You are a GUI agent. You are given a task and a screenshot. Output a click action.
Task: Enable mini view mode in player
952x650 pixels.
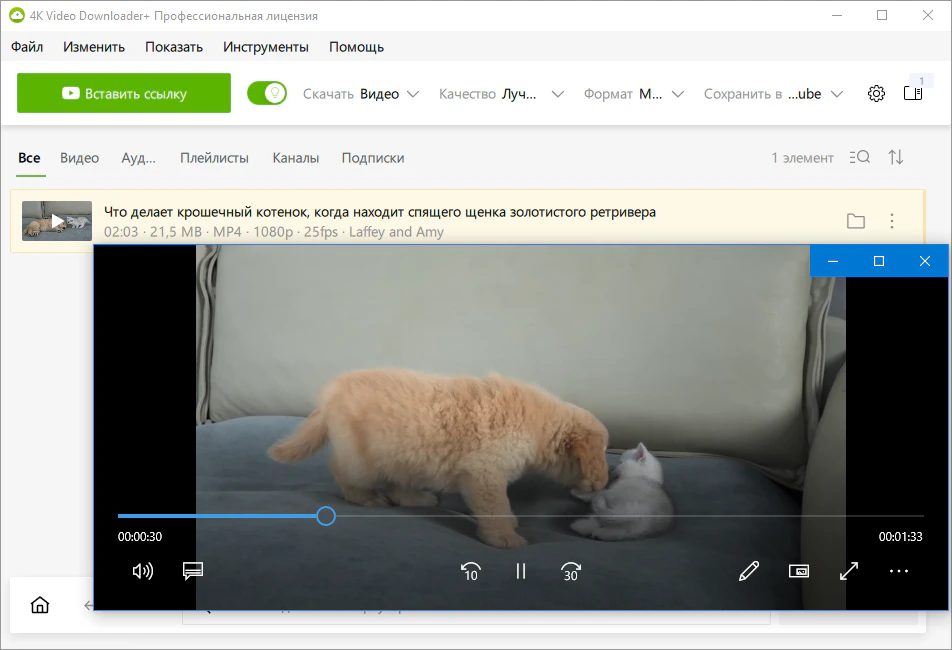click(799, 571)
